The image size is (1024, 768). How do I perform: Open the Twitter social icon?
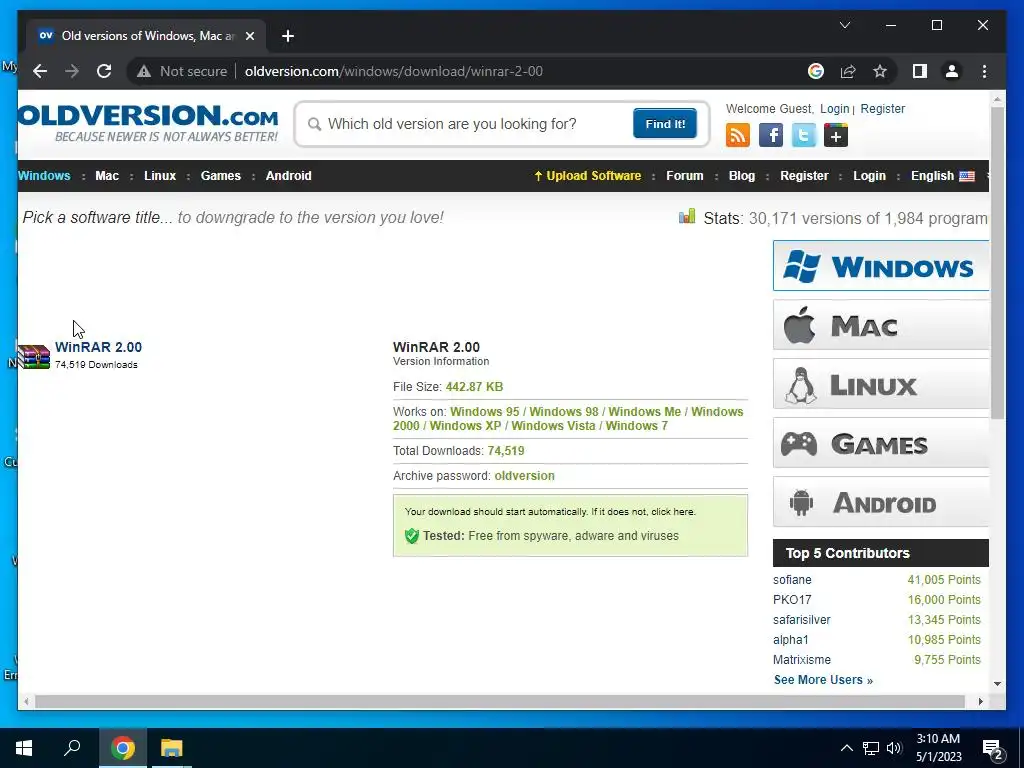[803, 135]
